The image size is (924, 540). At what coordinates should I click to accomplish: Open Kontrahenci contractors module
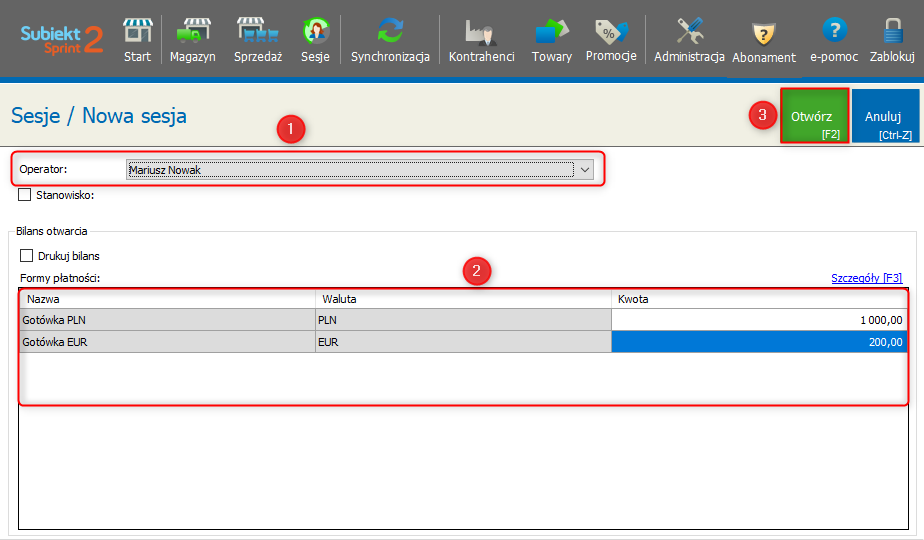click(x=481, y=40)
